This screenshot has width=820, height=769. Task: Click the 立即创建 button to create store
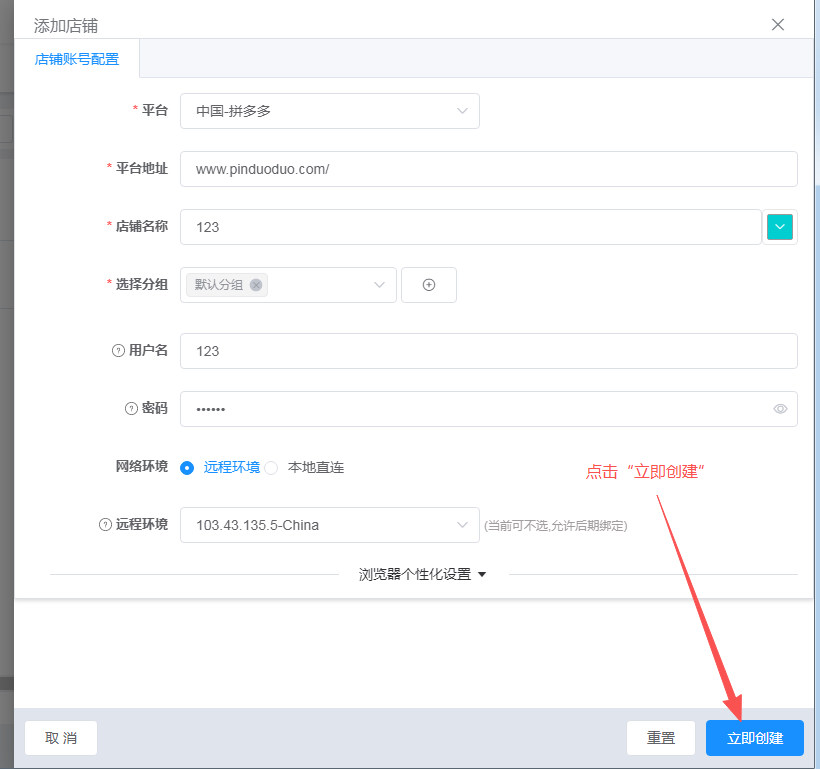(754, 738)
